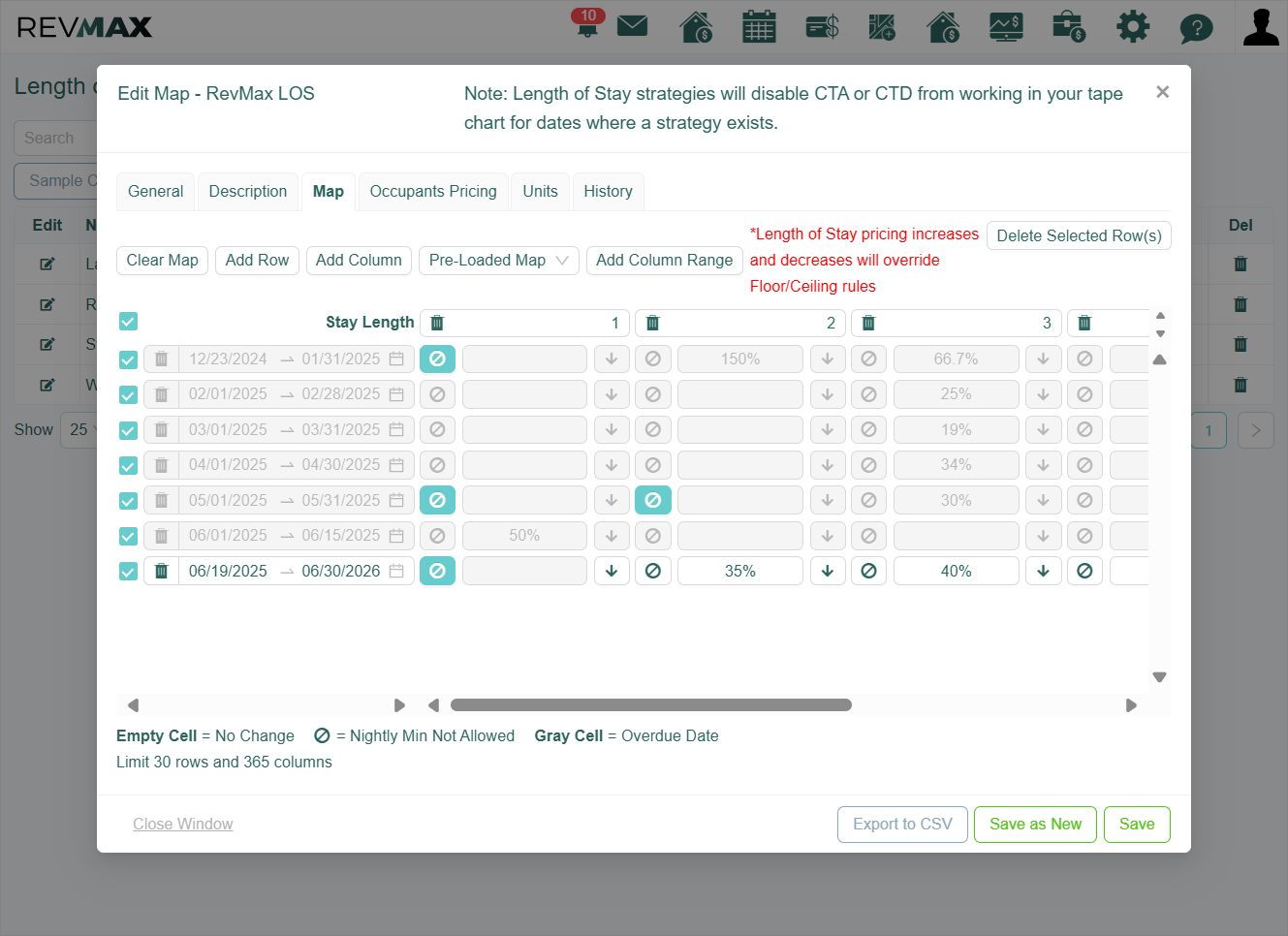Toggle not-allowed for 12/23/2024 row, column 1
This screenshot has width=1288, height=936.
click(437, 359)
